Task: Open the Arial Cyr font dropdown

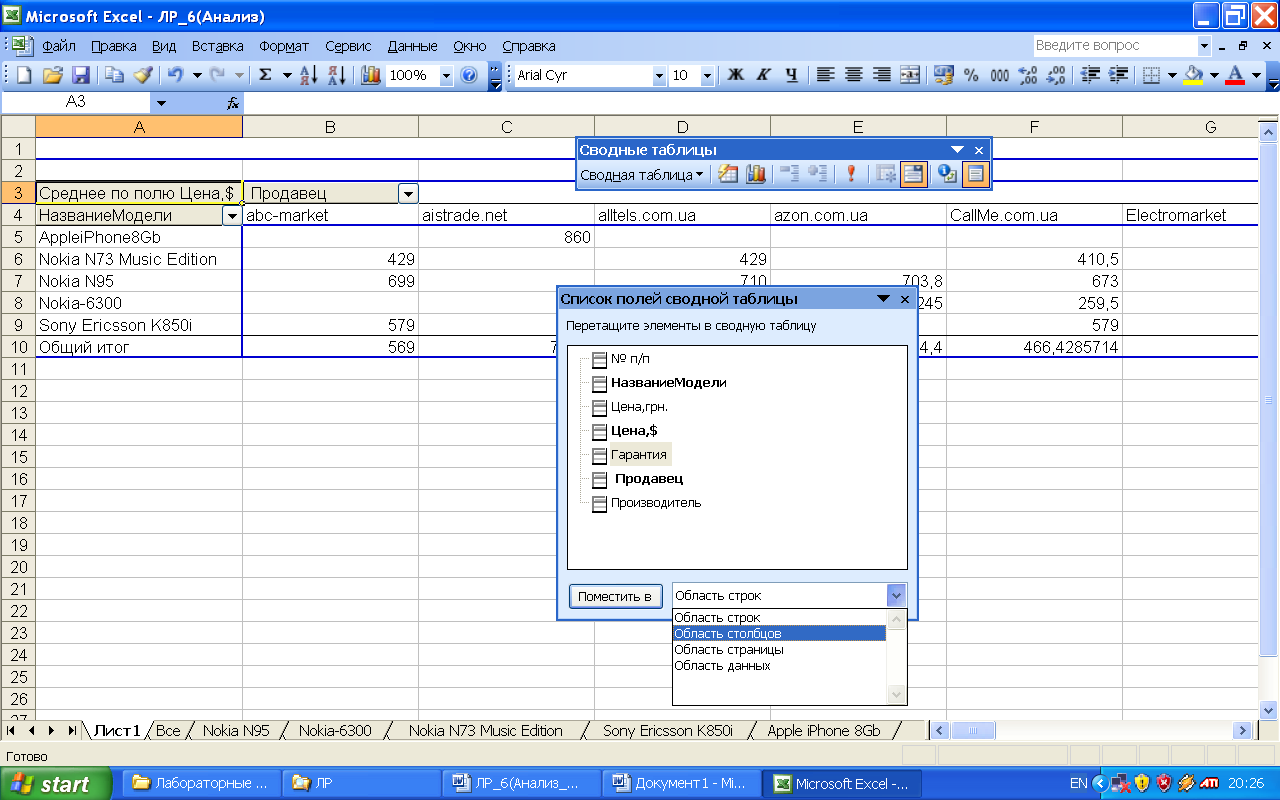Action: pos(659,75)
